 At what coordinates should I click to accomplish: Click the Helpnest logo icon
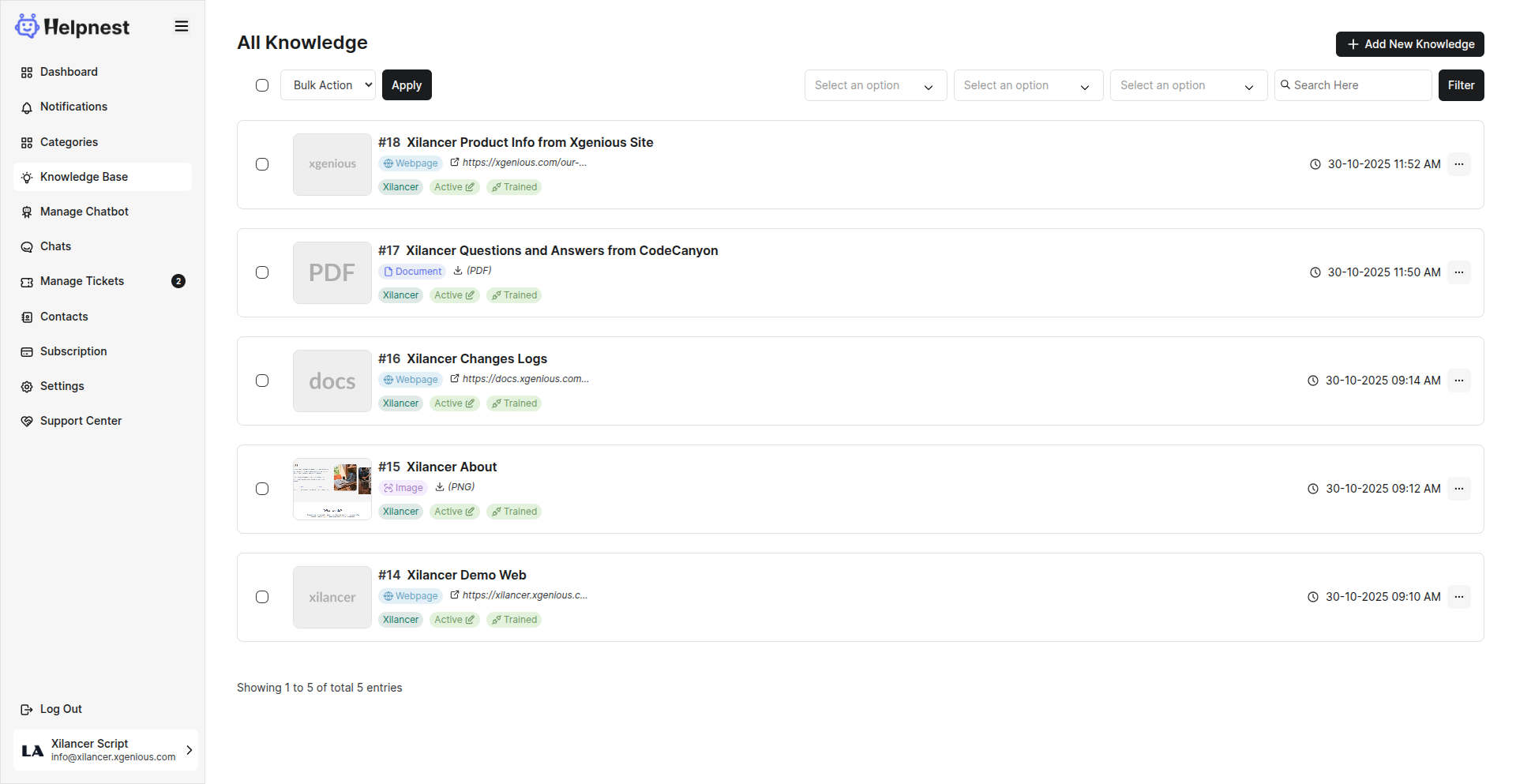27,26
